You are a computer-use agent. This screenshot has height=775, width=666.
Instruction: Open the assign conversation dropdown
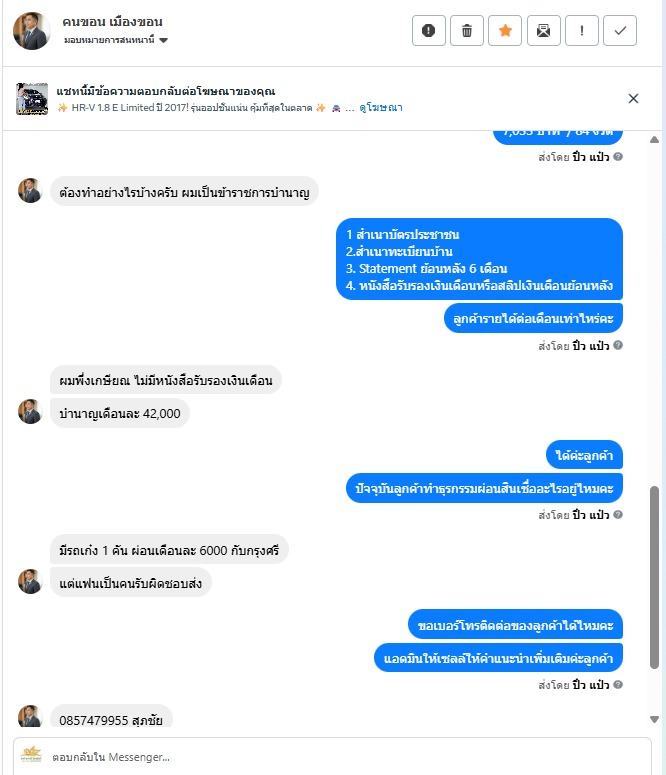pos(116,40)
